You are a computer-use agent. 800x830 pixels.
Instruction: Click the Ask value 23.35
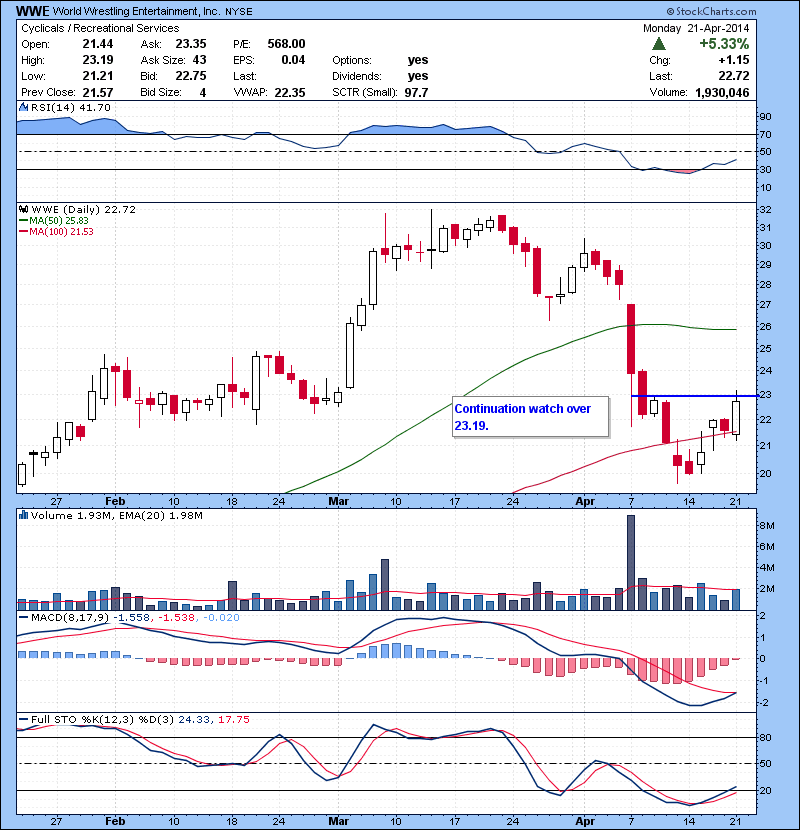(191, 44)
